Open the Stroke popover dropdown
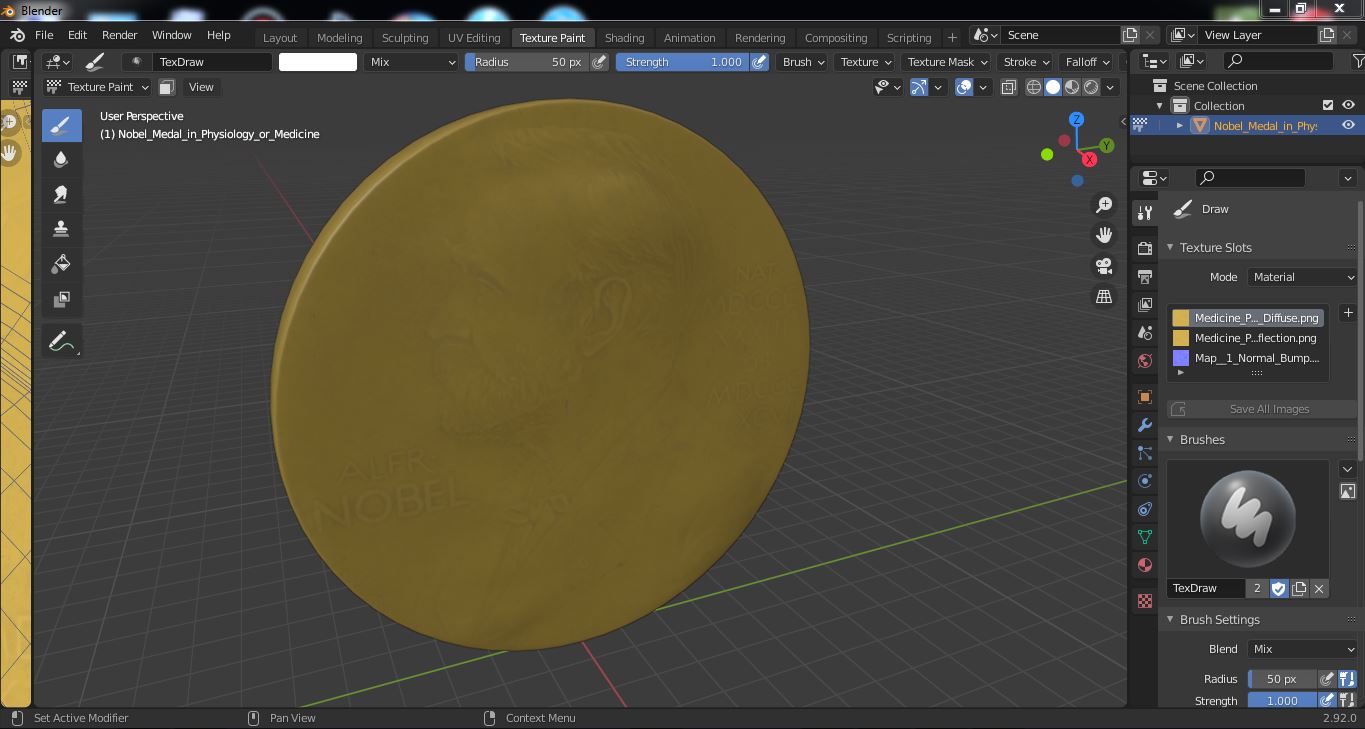Image resolution: width=1365 pixels, height=729 pixels. [x=1026, y=62]
